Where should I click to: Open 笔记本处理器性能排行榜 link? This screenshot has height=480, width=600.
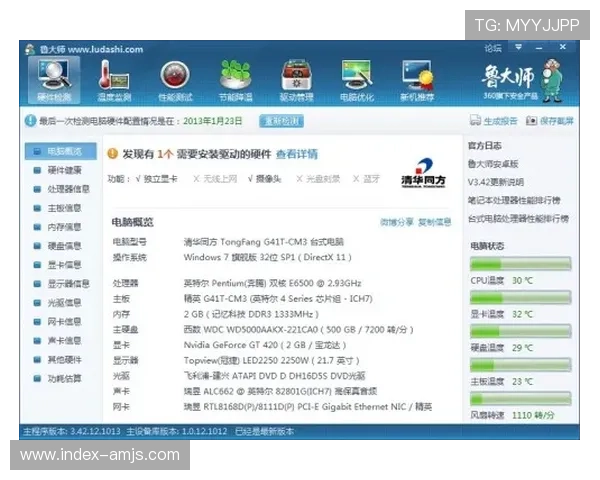(x=514, y=200)
